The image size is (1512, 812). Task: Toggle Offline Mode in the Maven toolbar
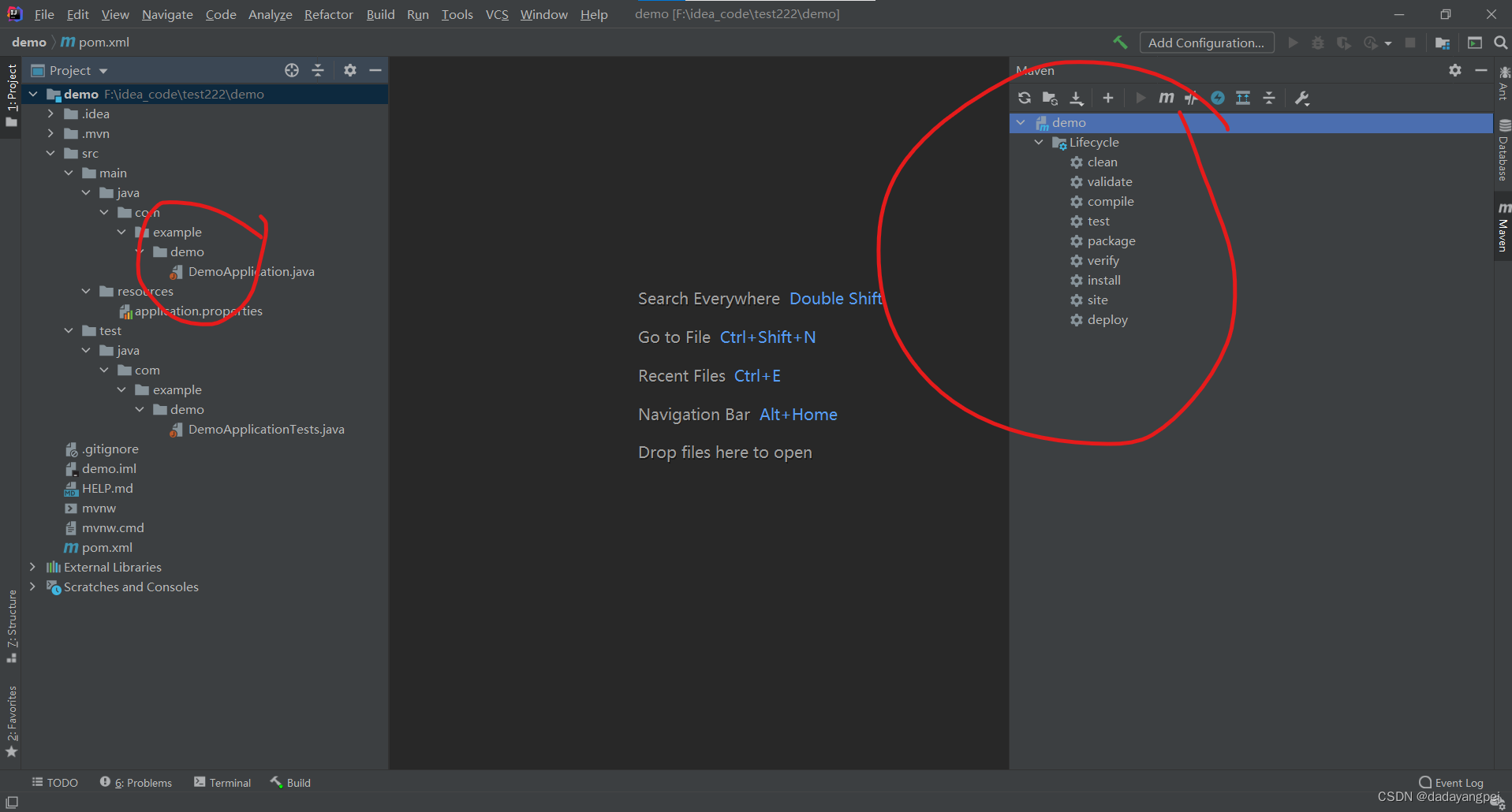pos(1192,98)
